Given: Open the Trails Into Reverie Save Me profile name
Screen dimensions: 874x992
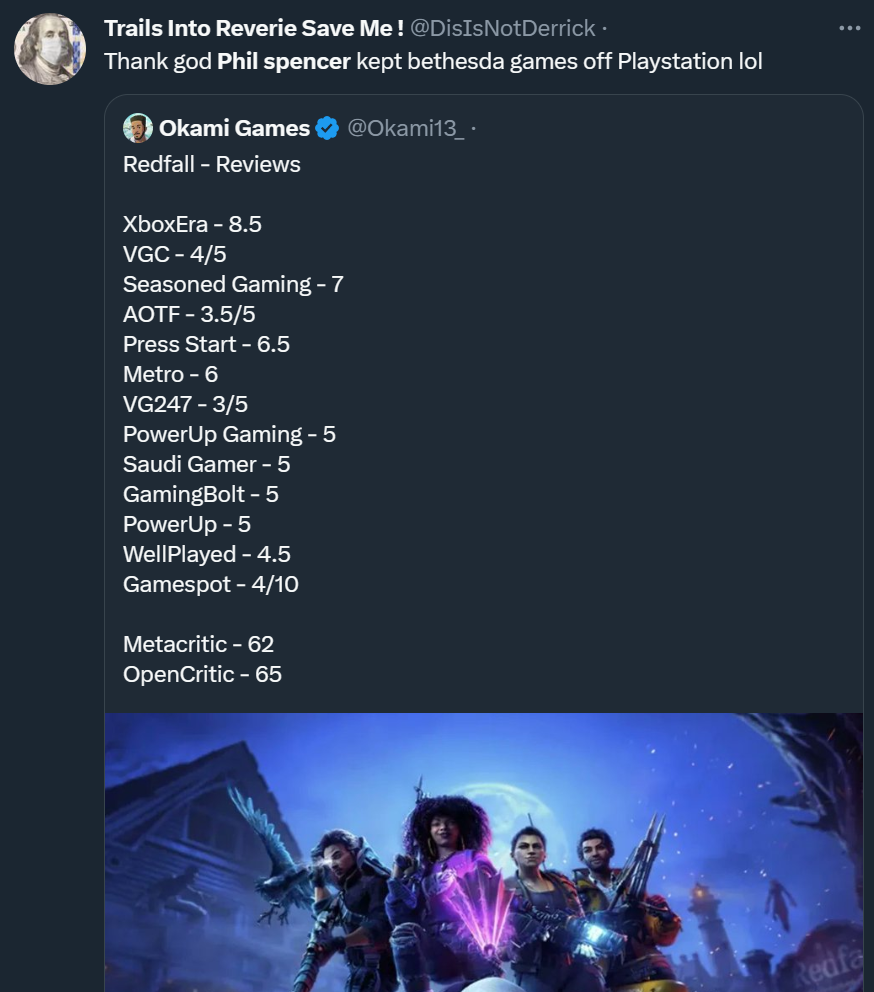Looking at the screenshot, I should 254,28.
